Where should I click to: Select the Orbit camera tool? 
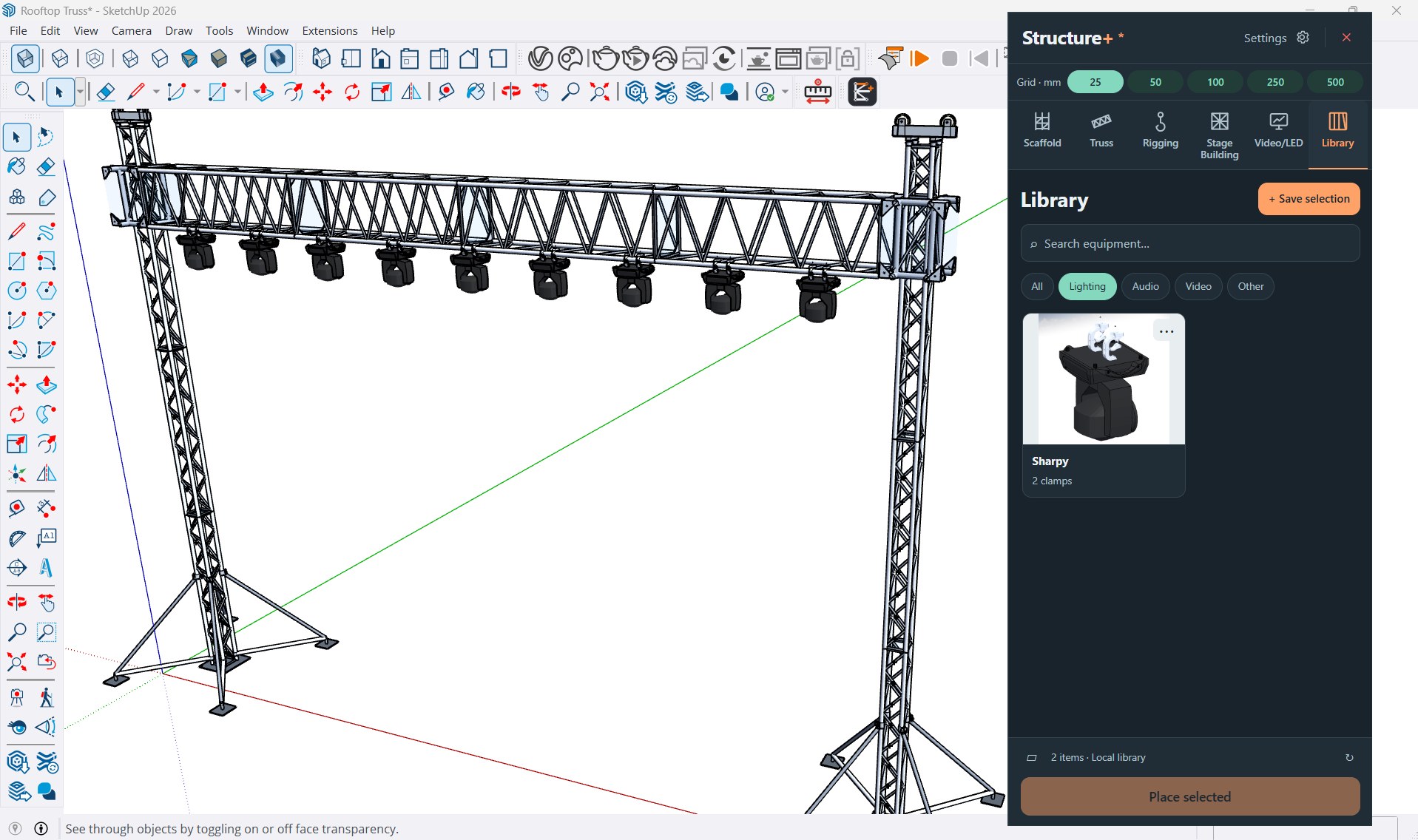coord(16,603)
